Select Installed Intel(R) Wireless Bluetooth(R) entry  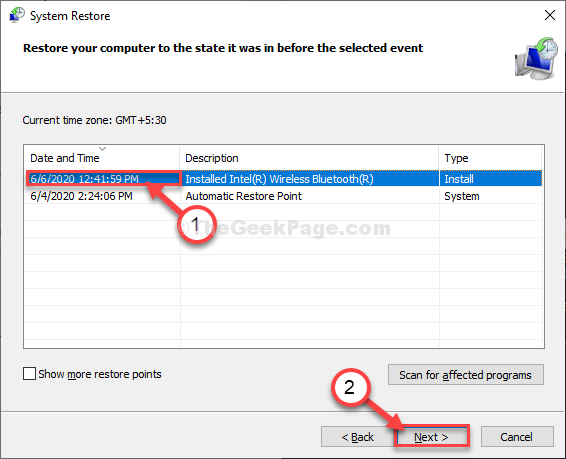[279, 179]
